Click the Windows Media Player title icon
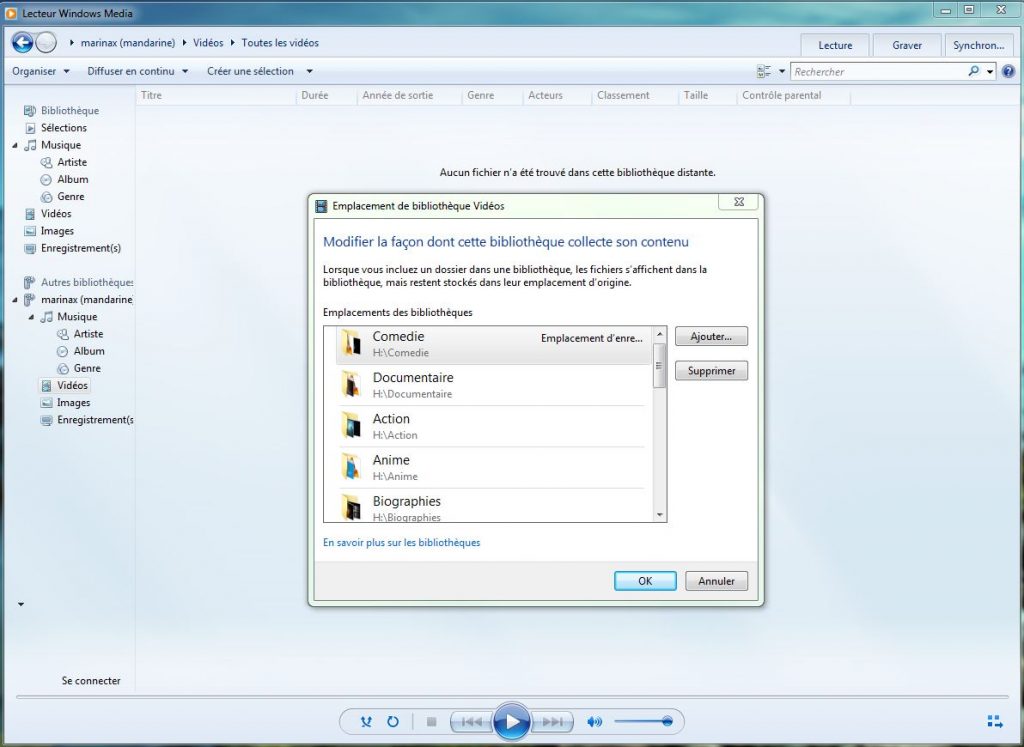 11,13
